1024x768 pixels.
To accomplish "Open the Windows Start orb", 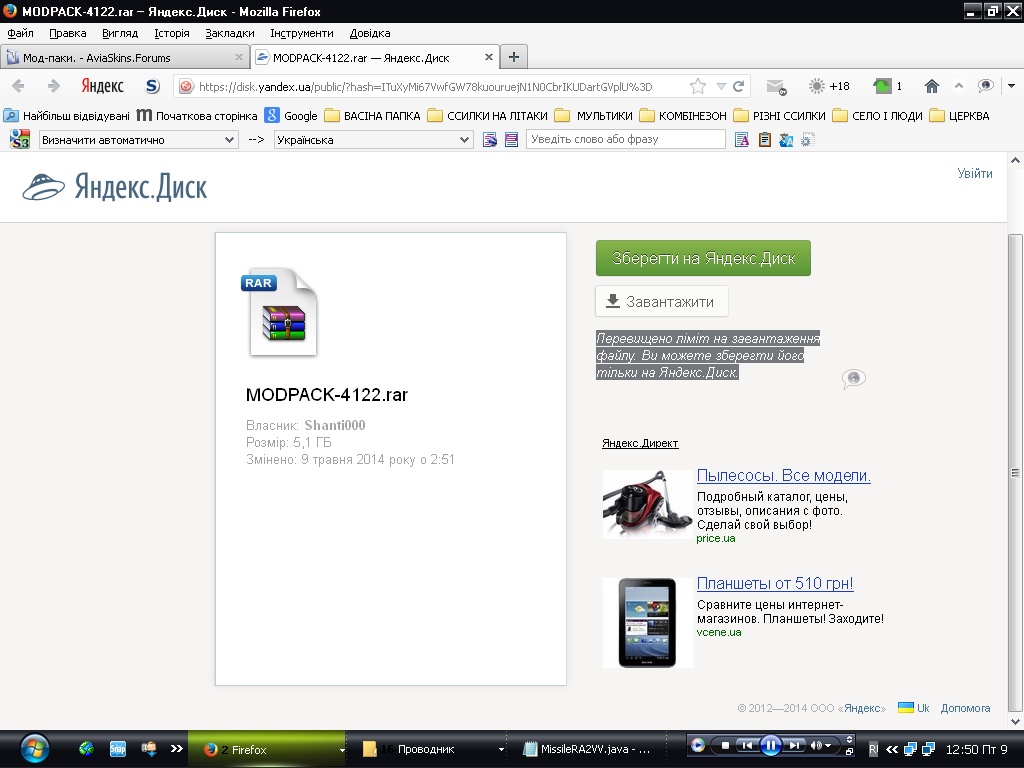I will point(34,748).
